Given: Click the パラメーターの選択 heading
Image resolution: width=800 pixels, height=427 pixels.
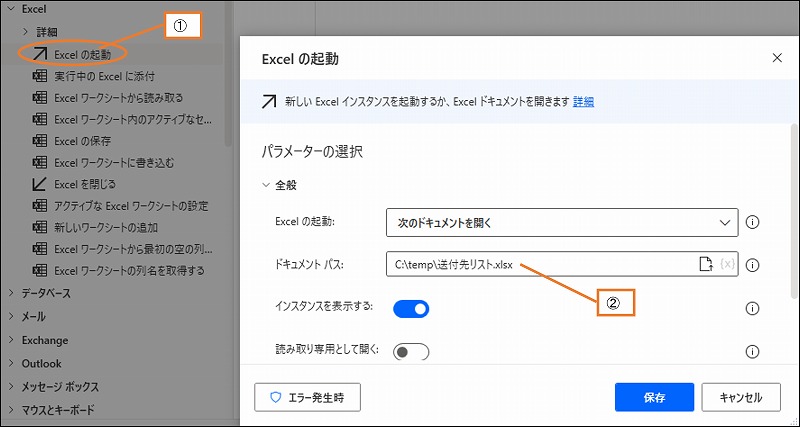Looking at the screenshot, I should pos(312,152).
